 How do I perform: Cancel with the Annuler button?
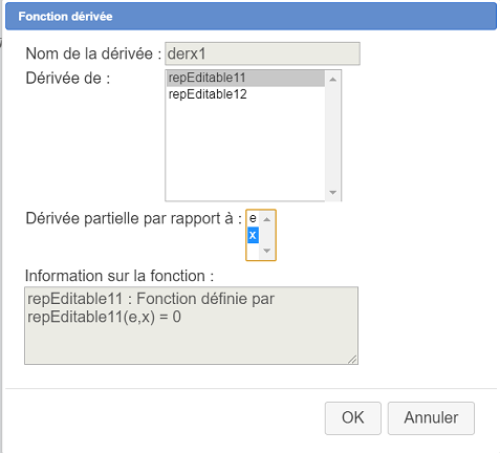(431, 418)
